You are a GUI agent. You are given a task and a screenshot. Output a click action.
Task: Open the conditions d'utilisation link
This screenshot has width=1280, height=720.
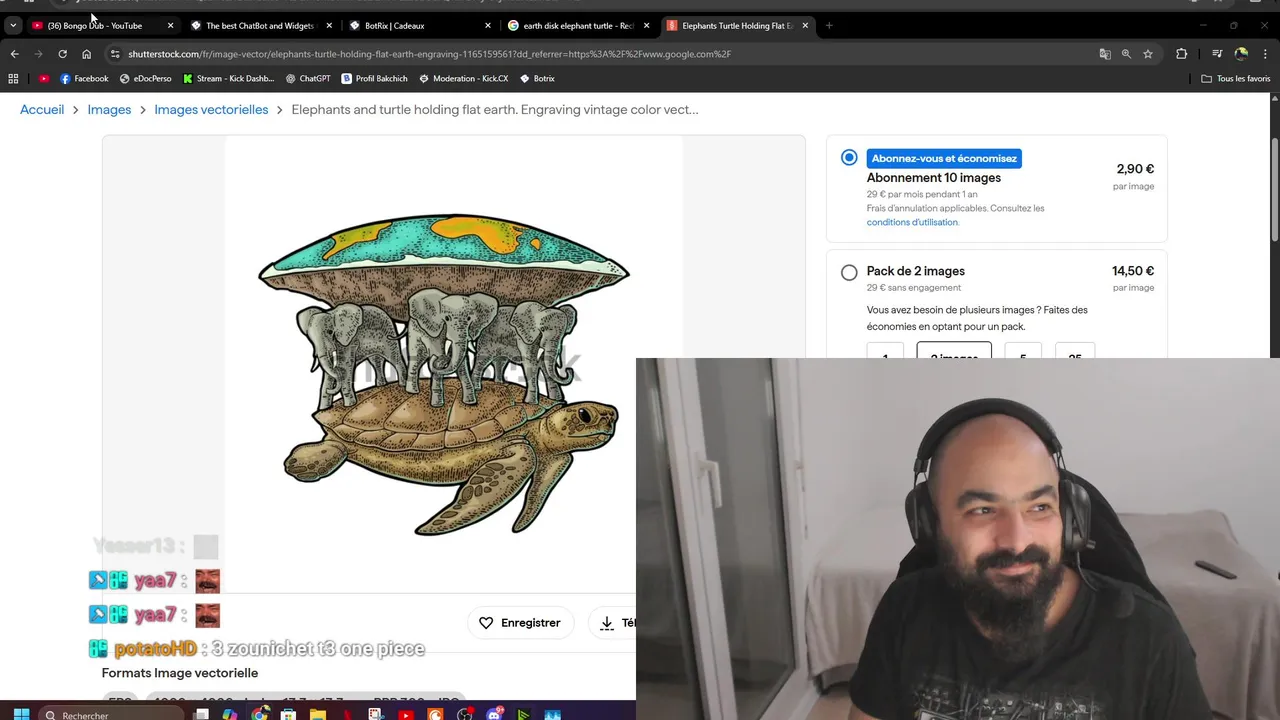click(912, 222)
